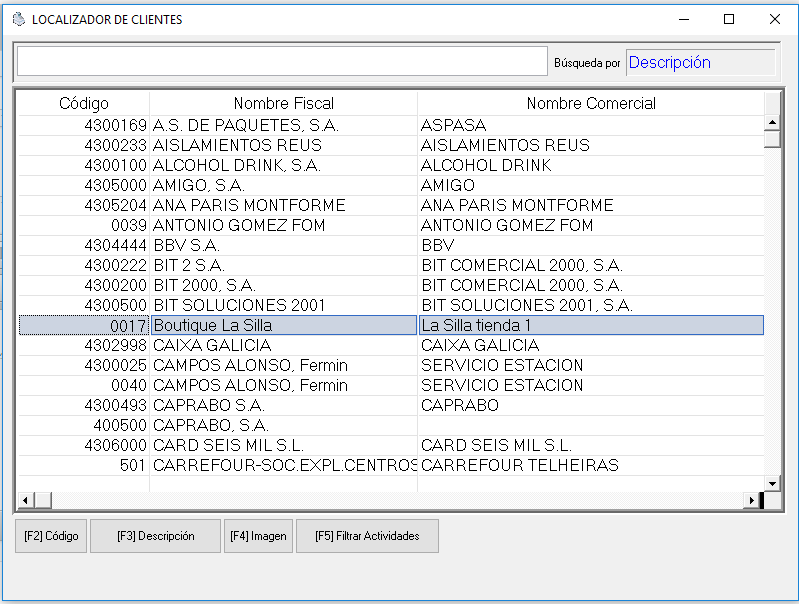Viewport: 799px width, 604px height.
Task: Select CAIXA GALICIA in Nombre Fiscal column
Action: [x=284, y=345]
